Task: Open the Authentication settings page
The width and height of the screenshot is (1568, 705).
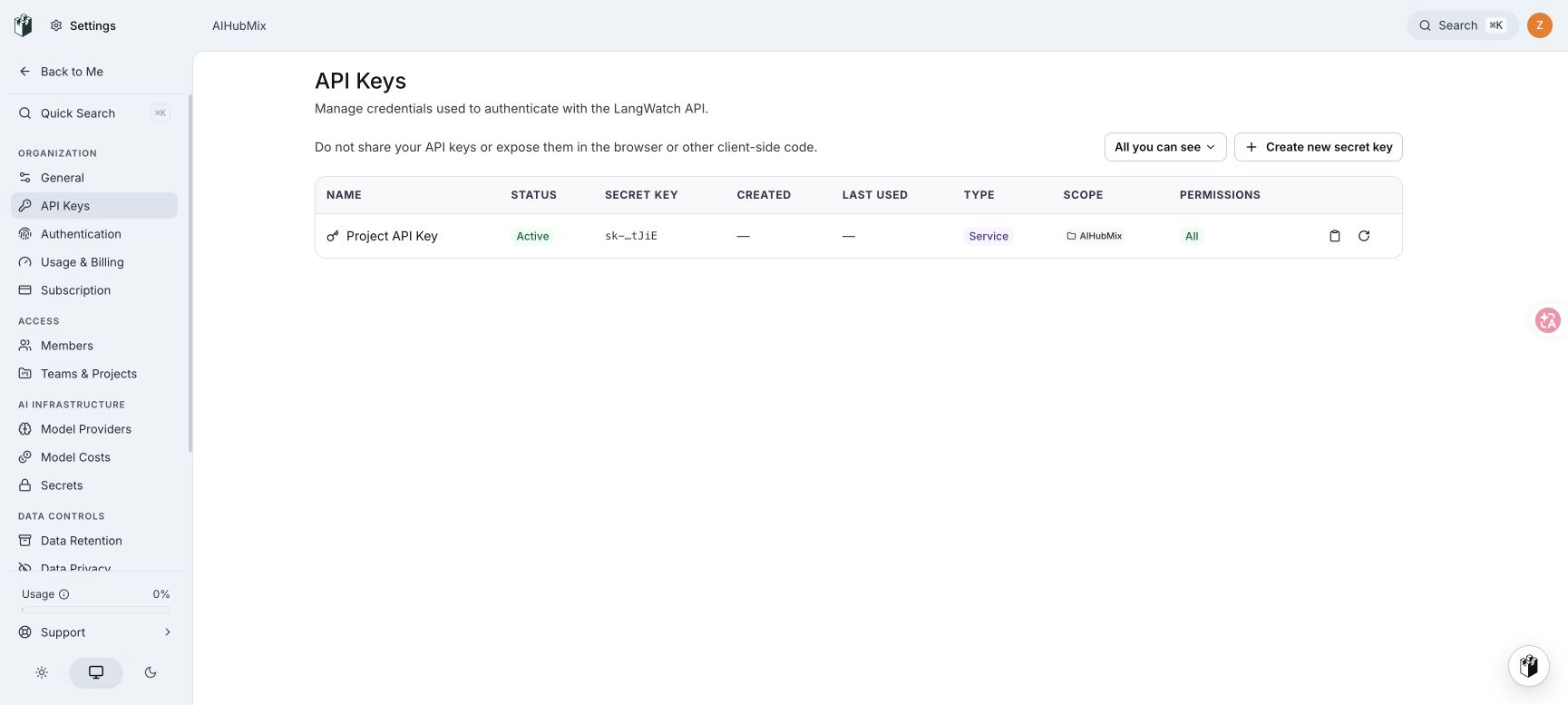Action: [94, 234]
